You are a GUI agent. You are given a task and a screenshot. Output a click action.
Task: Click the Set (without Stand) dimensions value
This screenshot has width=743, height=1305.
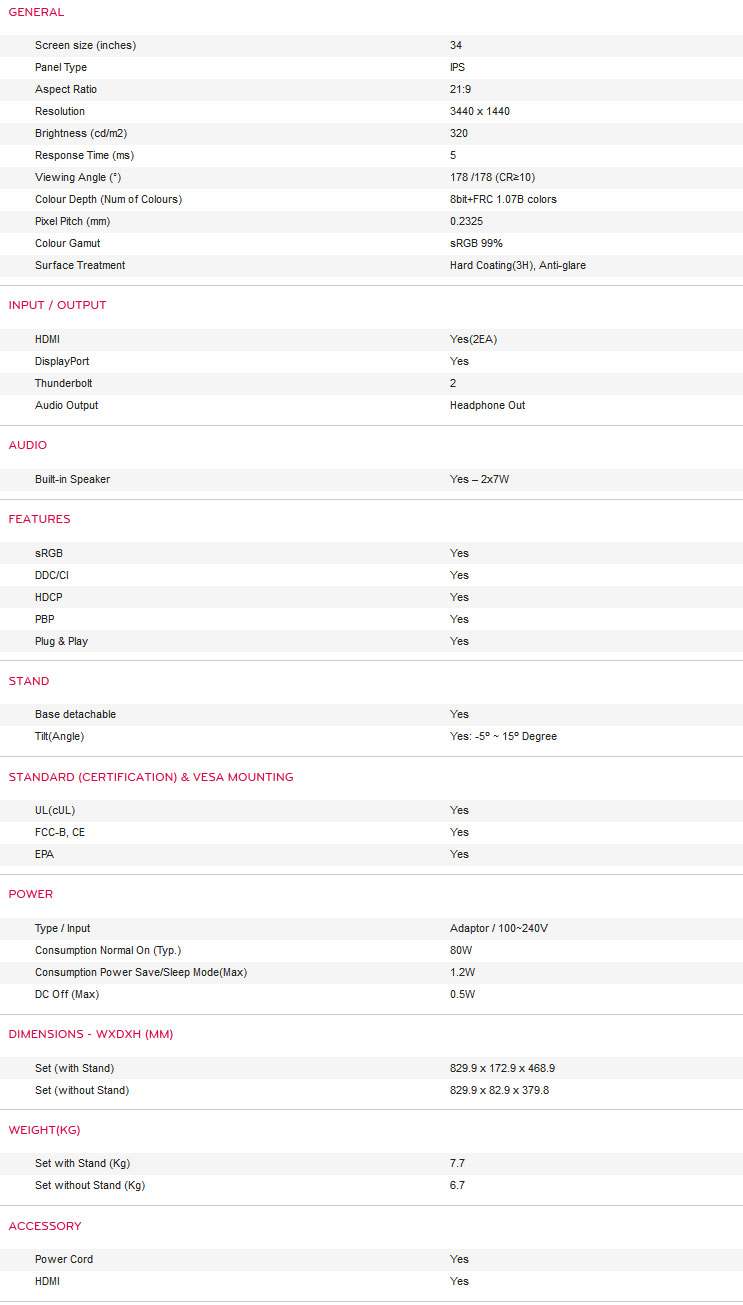499,1090
